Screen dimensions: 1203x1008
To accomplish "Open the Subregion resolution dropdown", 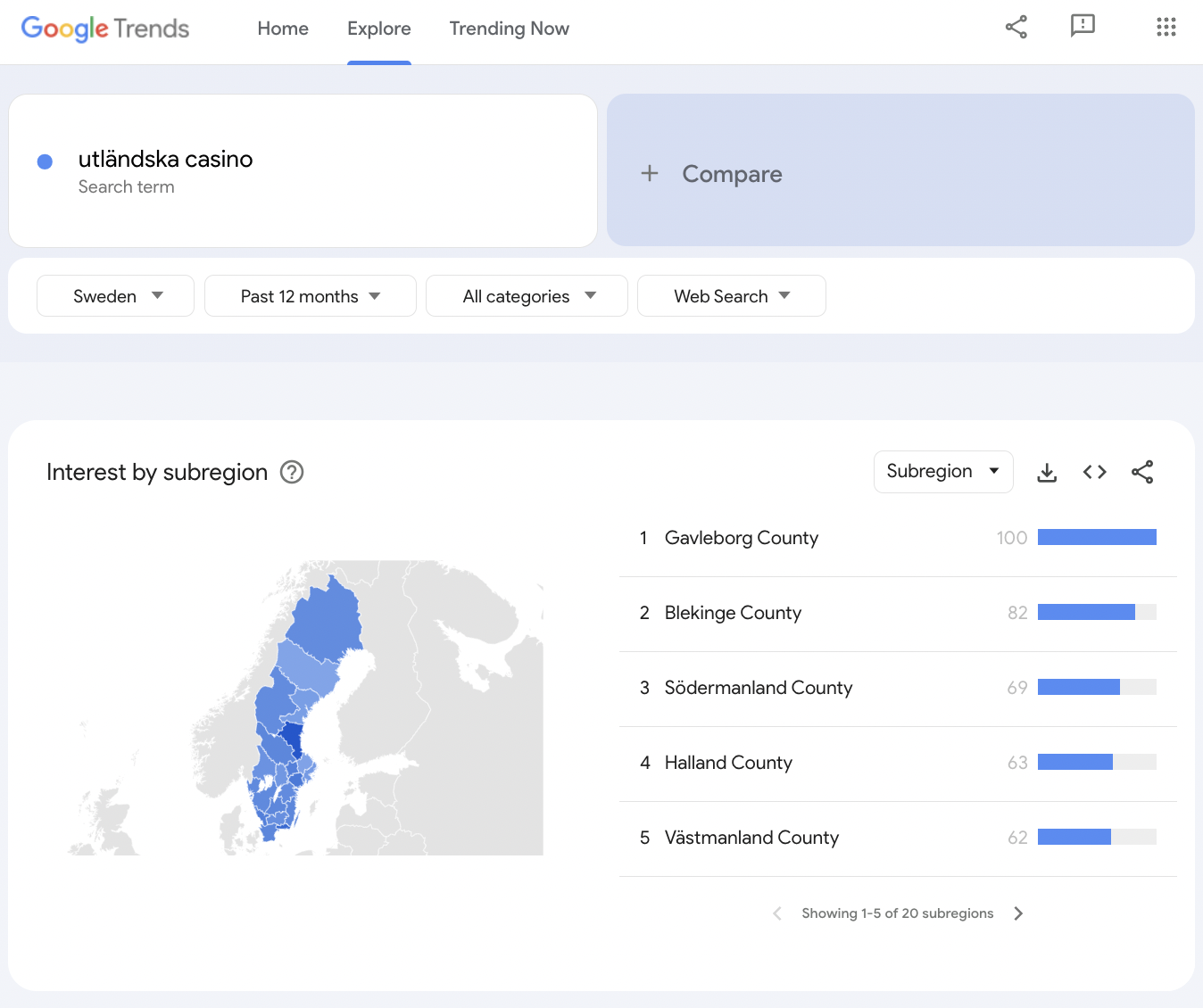I will click(x=942, y=472).
